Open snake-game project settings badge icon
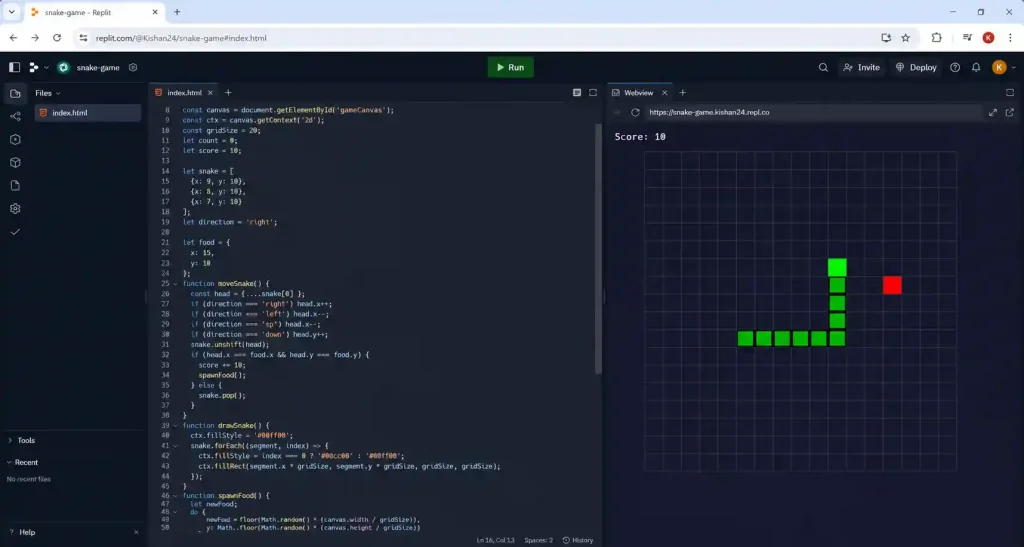The width and height of the screenshot is (1024, 547). (x=133, y=67)
